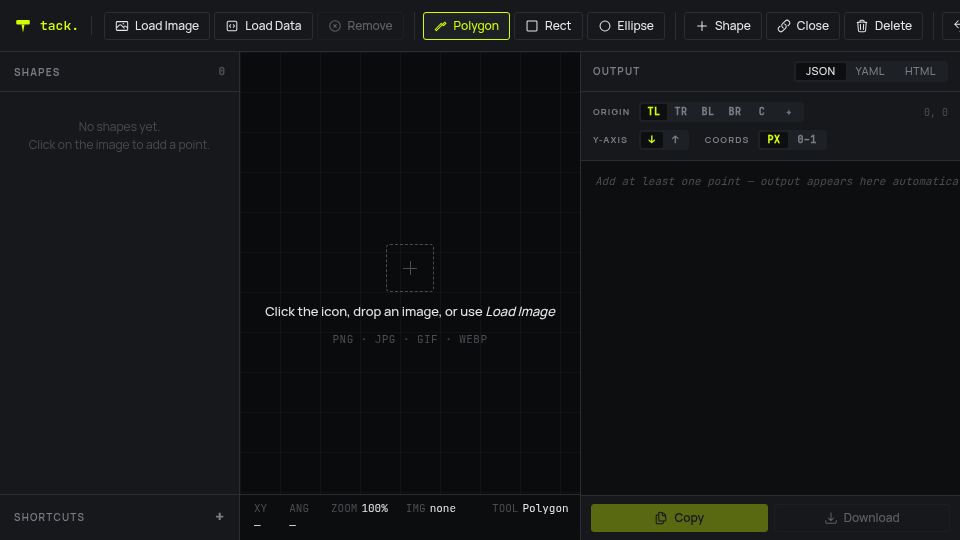960x540 pixels.
Task: Set origin to TL
Action: coord(653,111)
